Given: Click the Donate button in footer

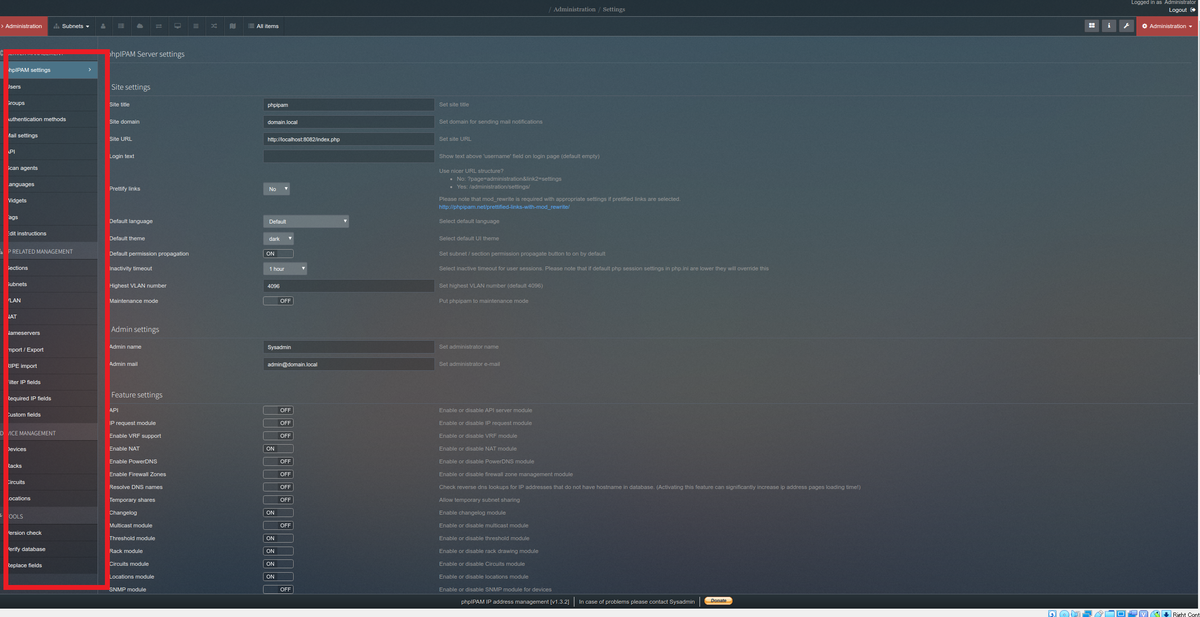Looking at the screenshot, I should [718, 601].
